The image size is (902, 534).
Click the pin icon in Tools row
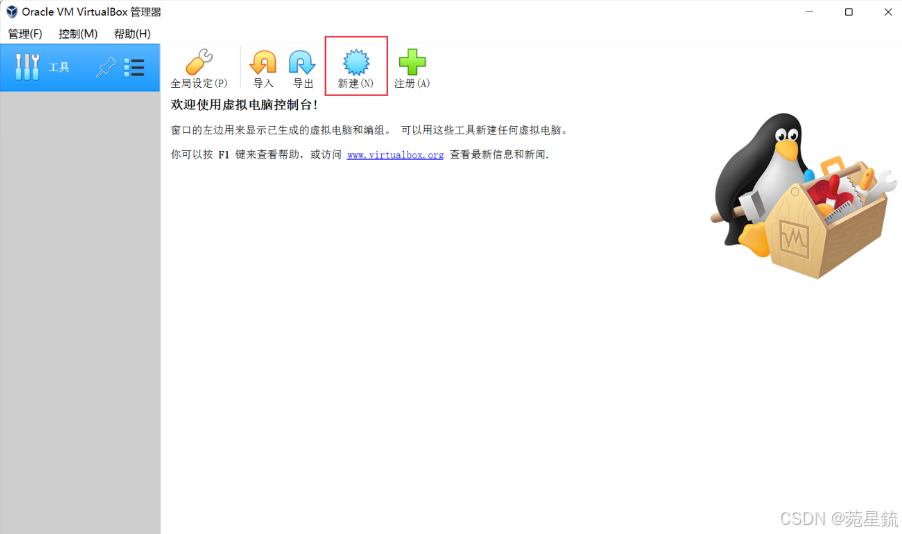[x=106, y=67]
